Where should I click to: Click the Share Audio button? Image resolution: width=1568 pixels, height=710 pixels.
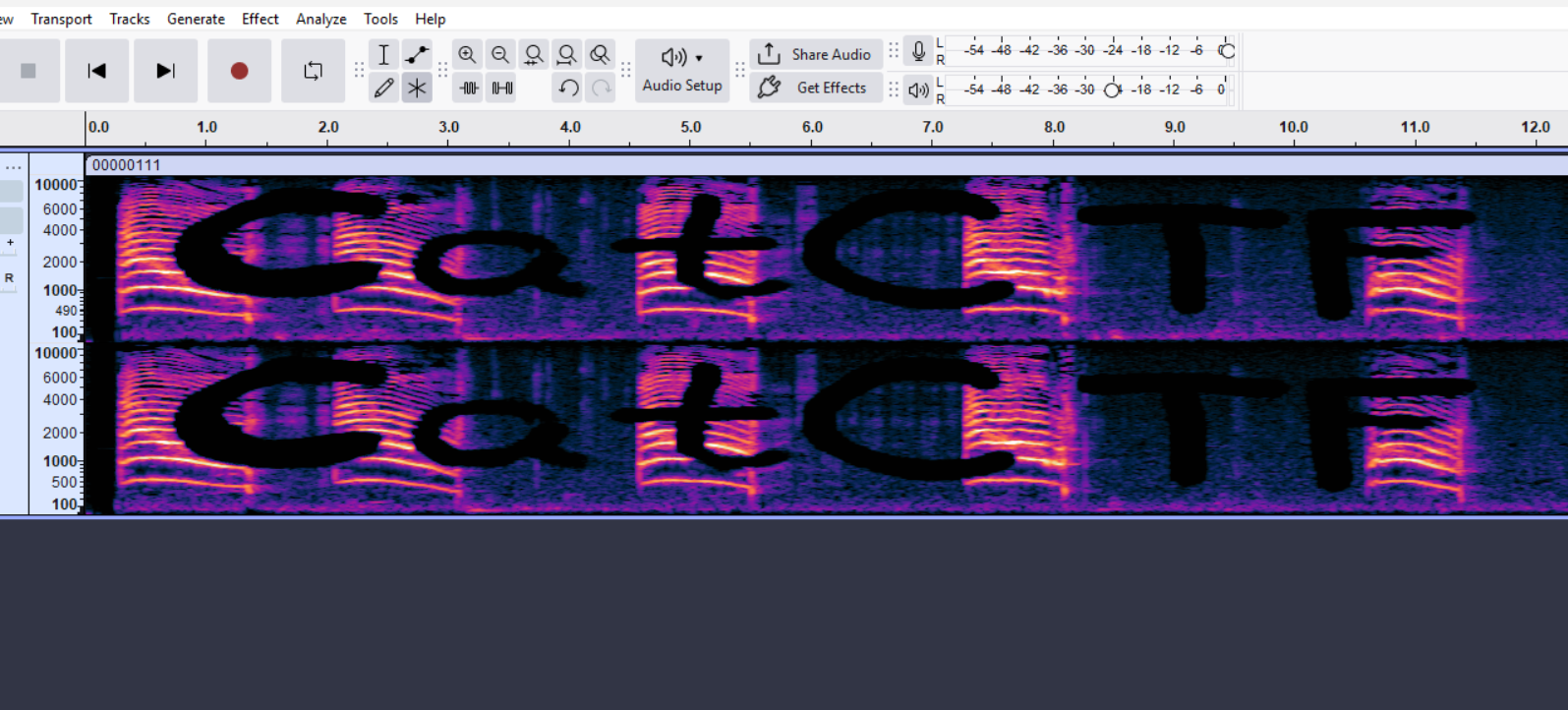816,54
